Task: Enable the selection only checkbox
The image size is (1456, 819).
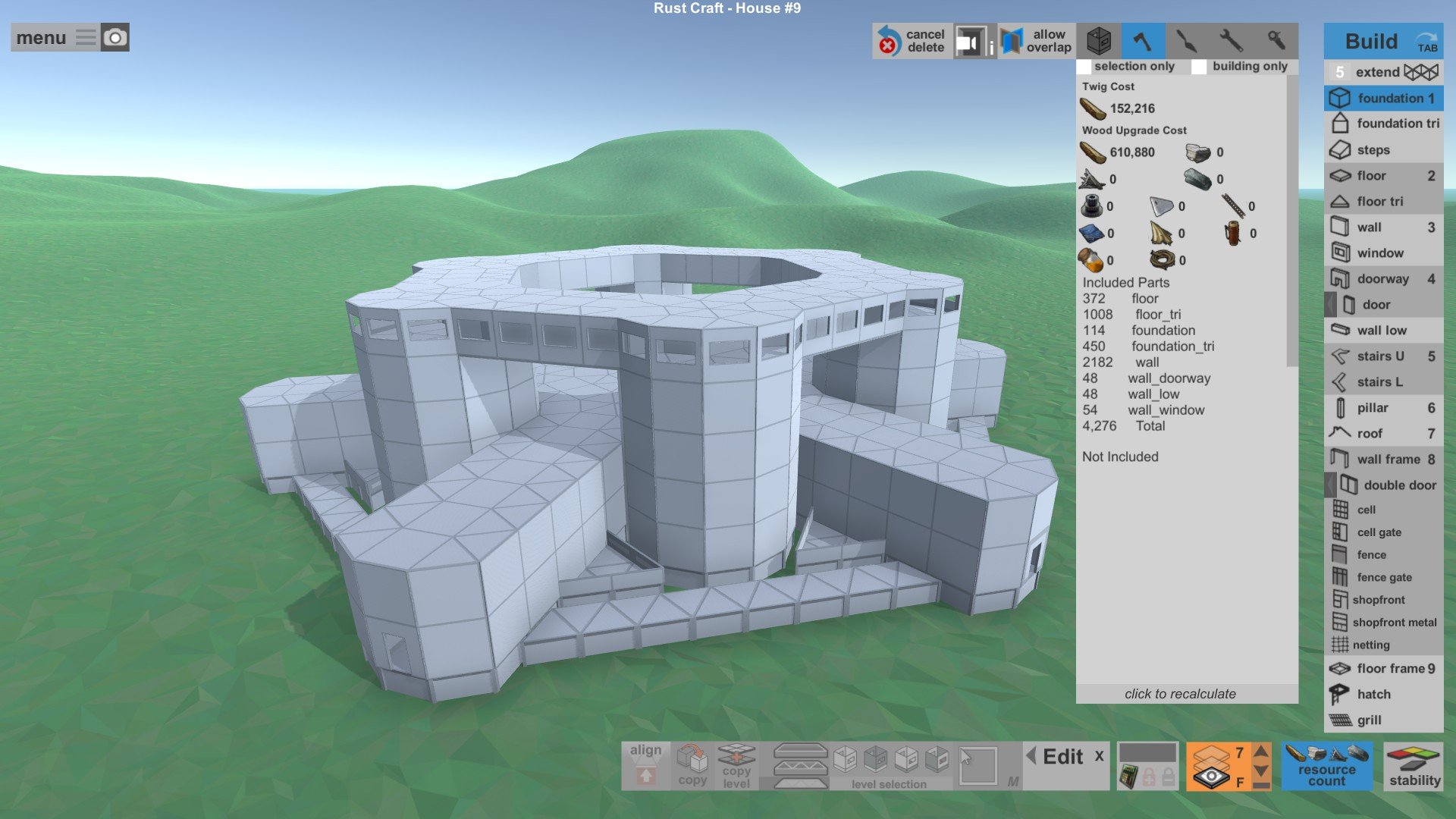Action: 1085,67
